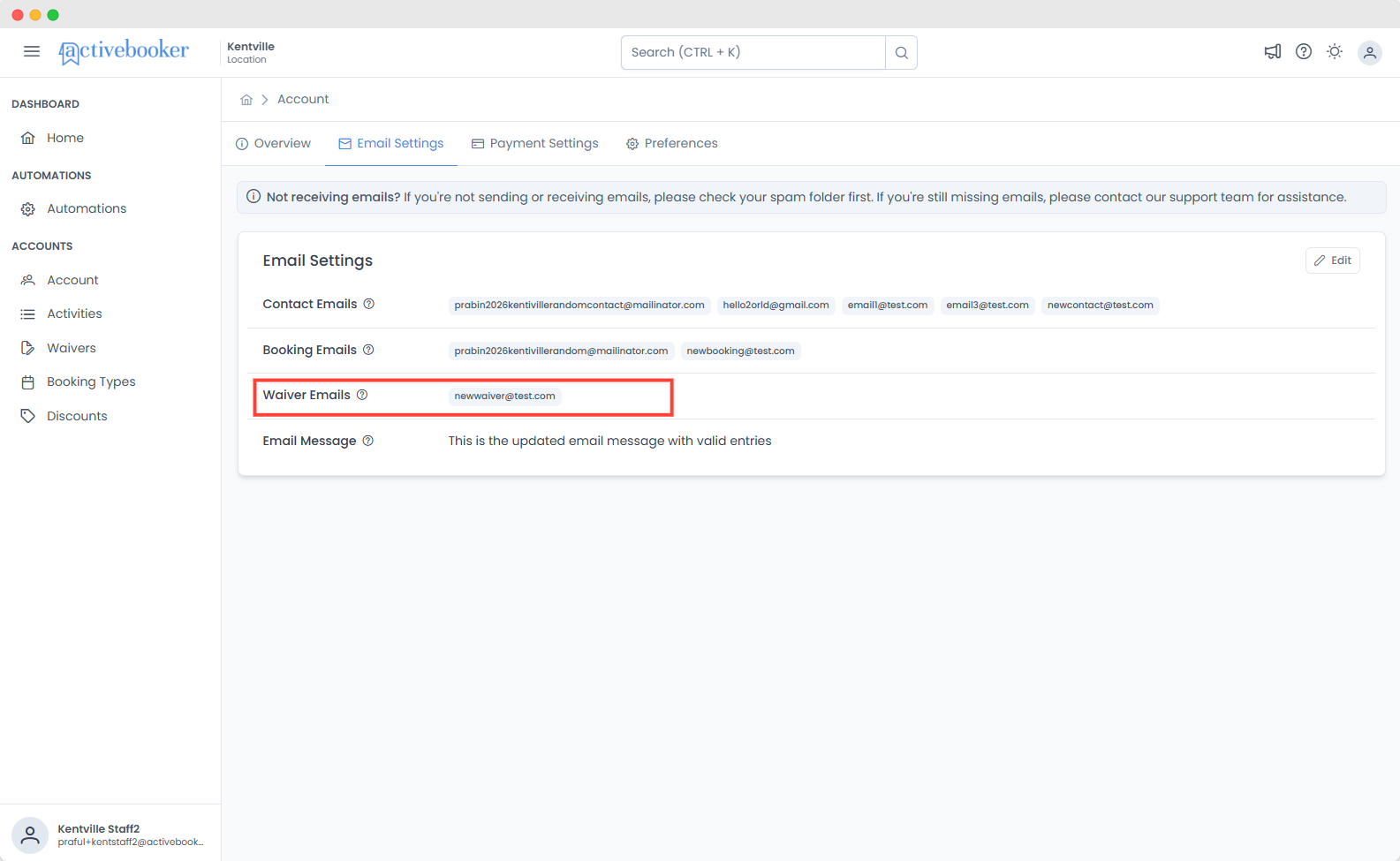The height and width of the screenshot is (861, 1400).
Task: Open Automations in sidebar
Action: click(x=87, y=208)
